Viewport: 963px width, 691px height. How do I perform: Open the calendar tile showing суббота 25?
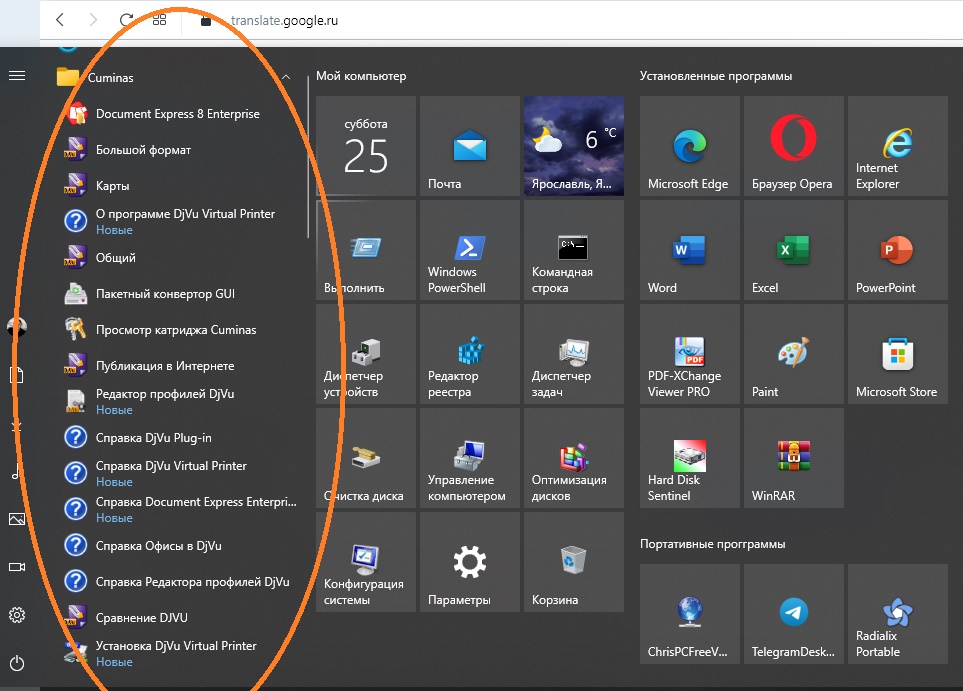tap(366, 146)
